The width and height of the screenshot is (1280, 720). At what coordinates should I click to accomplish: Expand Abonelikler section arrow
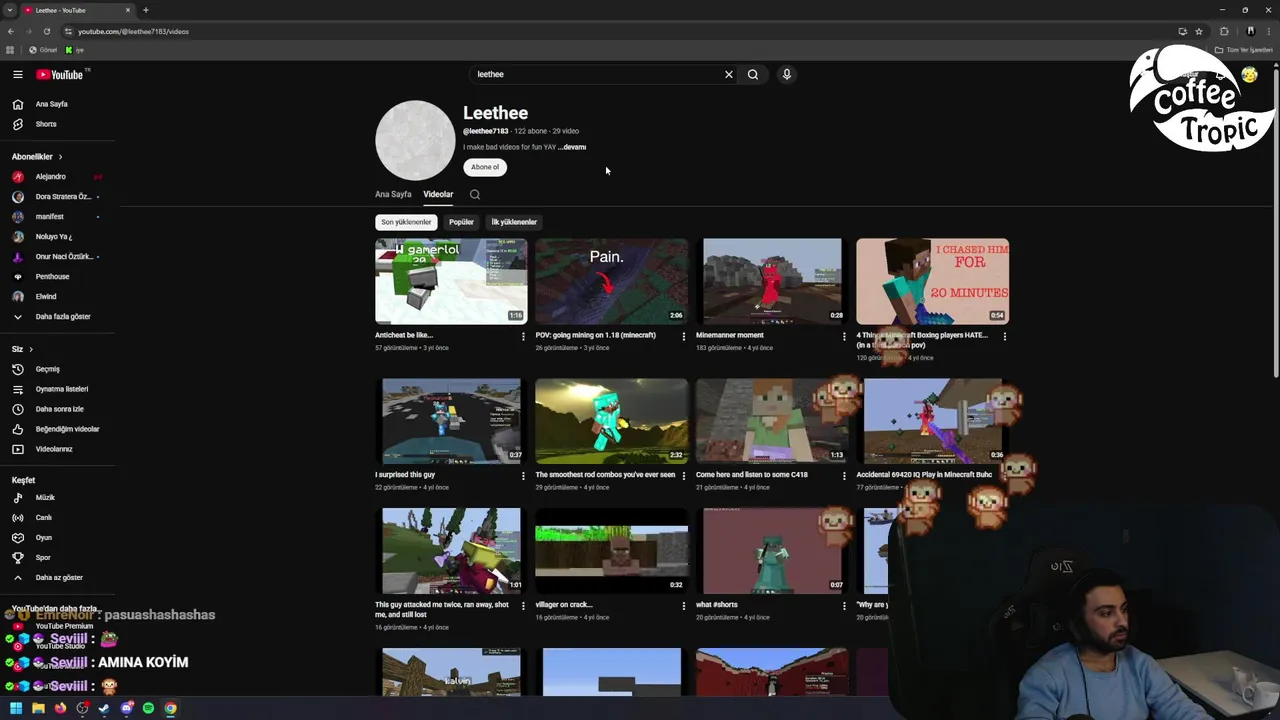click(x=60, y=156)
